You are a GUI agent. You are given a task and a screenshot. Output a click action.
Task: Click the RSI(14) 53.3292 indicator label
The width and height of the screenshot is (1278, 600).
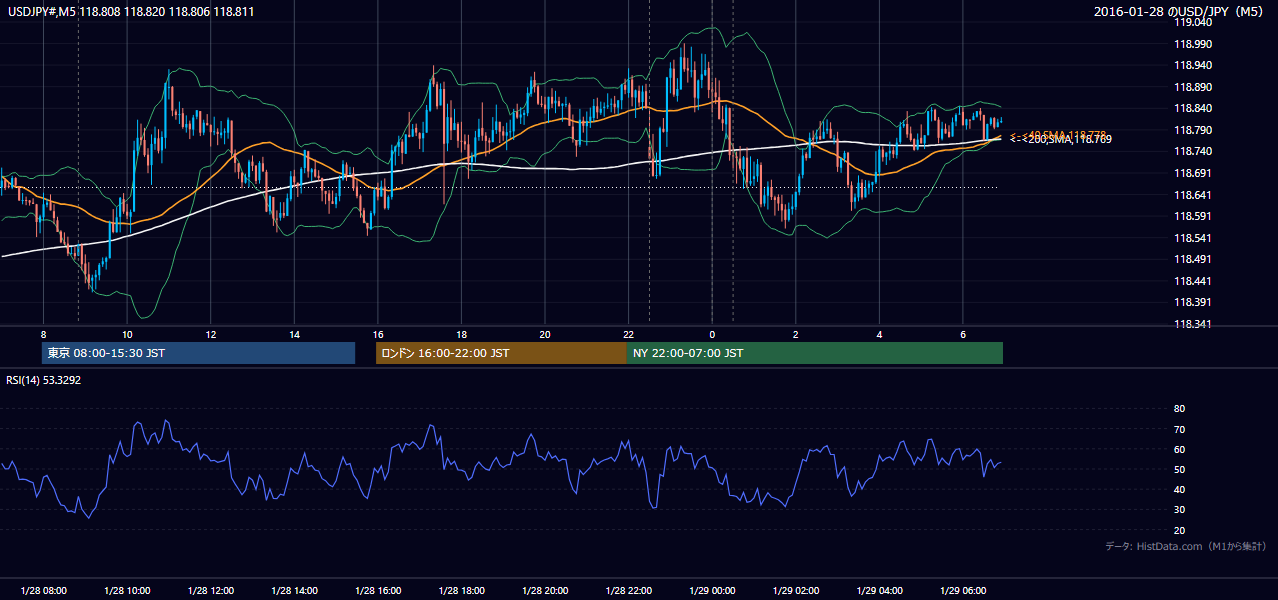click(x=44, y=380)
